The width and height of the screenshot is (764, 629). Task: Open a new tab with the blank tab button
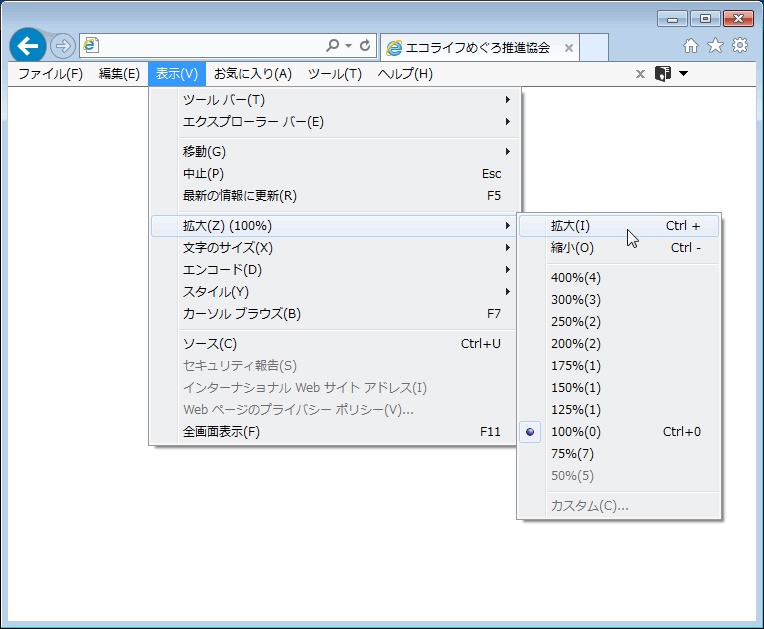click(x=594, y=48)
